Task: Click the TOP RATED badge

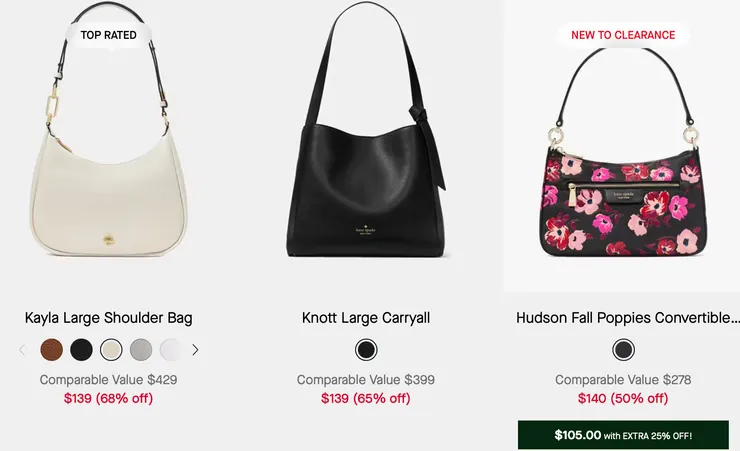Action: (109, 35)
